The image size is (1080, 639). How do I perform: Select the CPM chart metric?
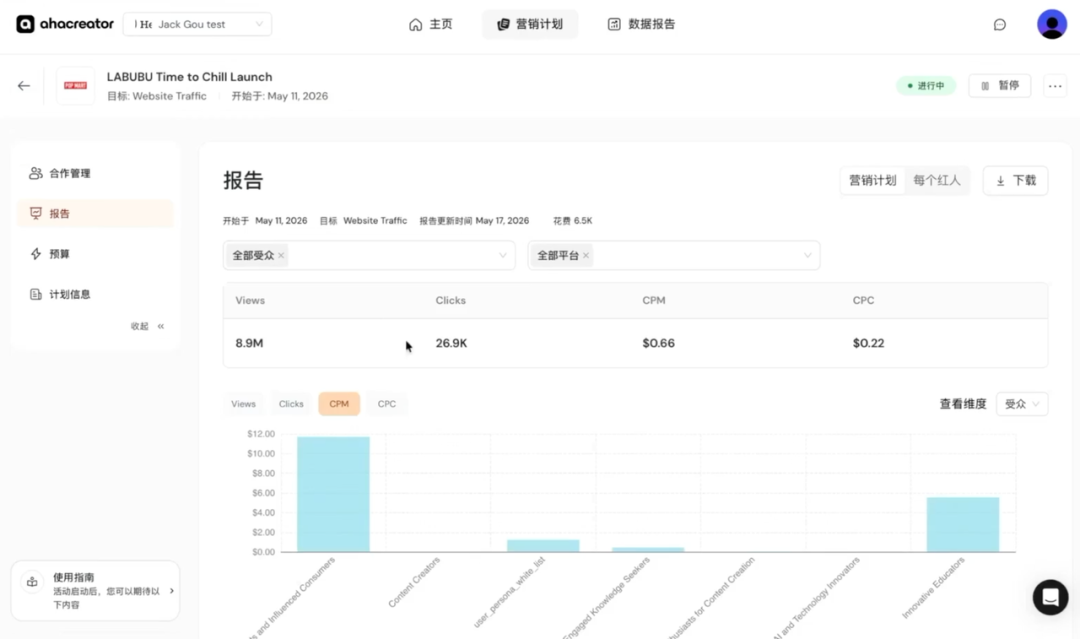pos(339,404)
